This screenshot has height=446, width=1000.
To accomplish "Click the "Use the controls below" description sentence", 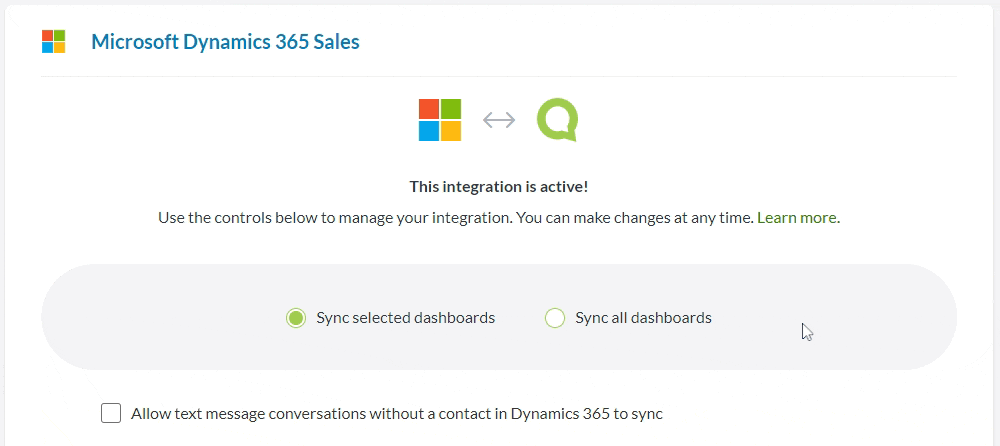I will tap(455, 217).
